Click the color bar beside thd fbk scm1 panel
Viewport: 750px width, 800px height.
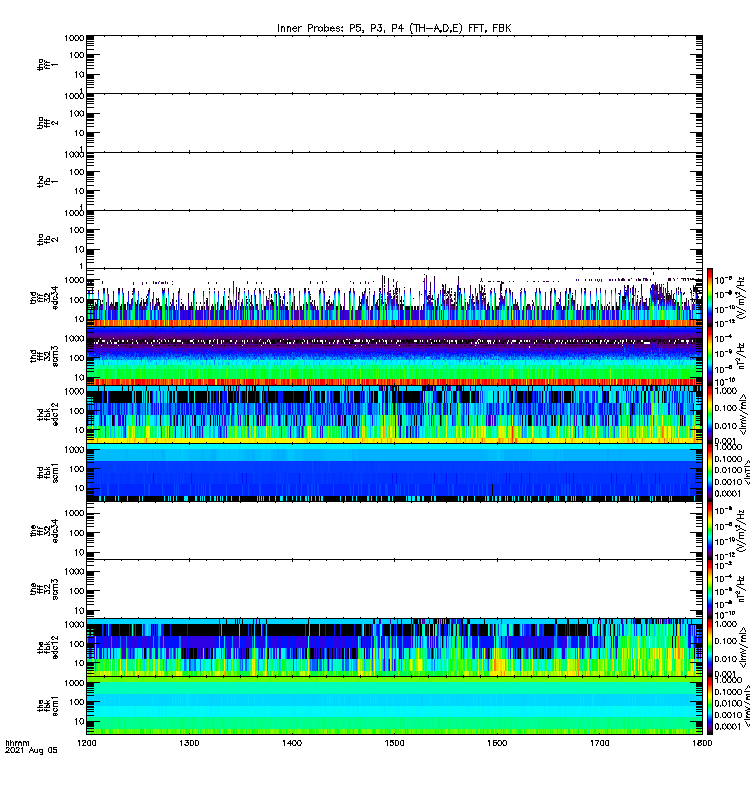click(710, 472)
